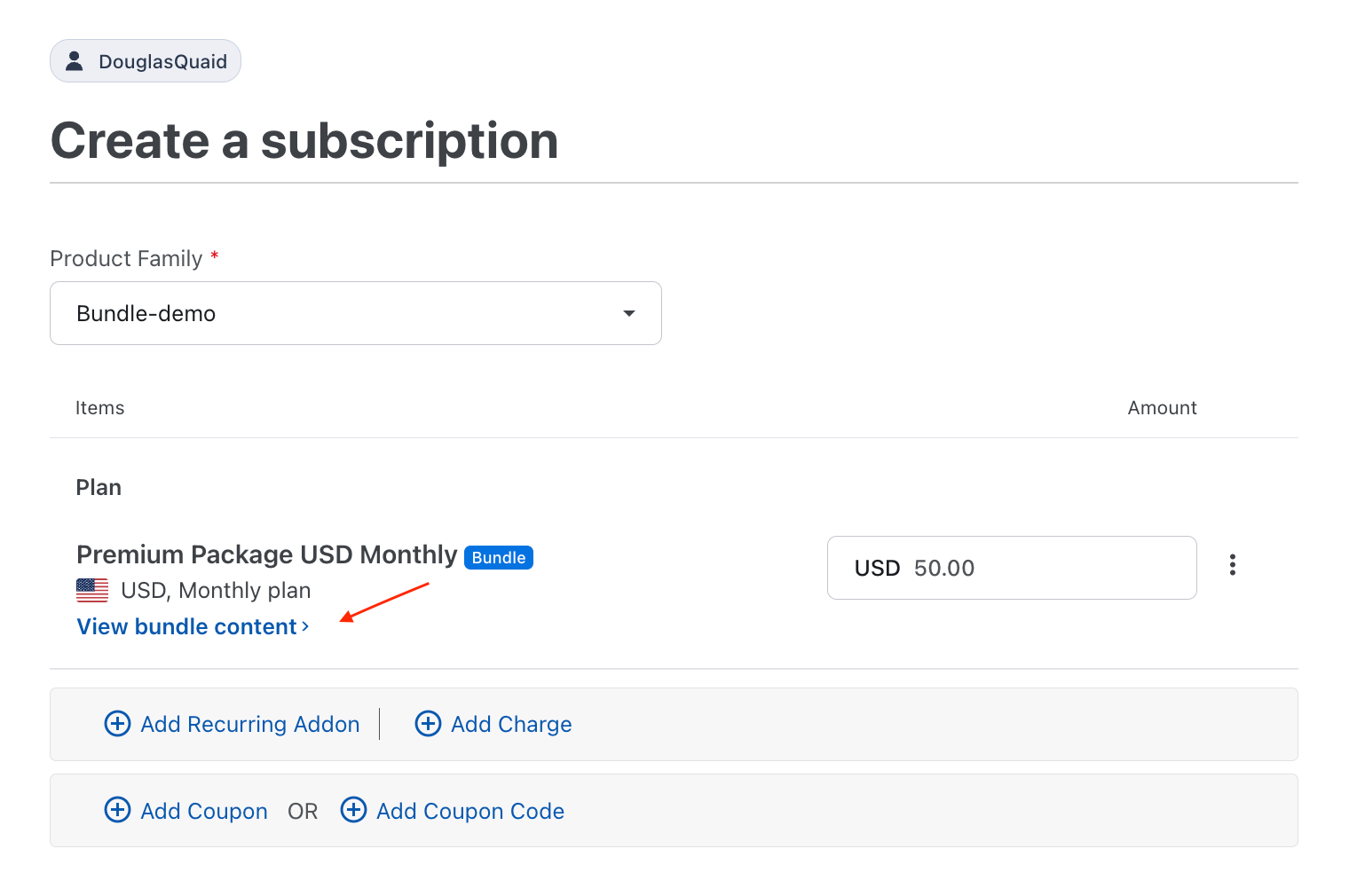Viewport: 1349px width, 896px height.
Task: Click the Premium Package USD Monthly plan name
Action: (266, 554)
